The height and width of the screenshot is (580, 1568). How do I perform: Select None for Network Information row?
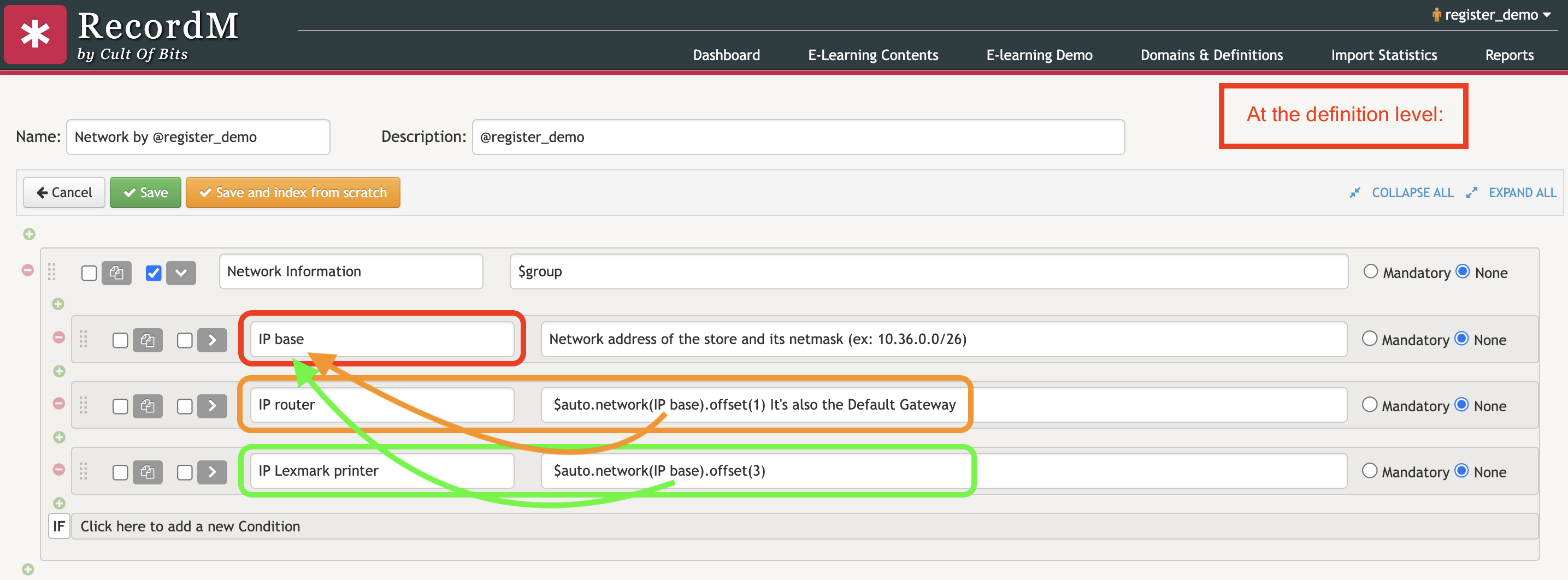tap(1463, 271)
